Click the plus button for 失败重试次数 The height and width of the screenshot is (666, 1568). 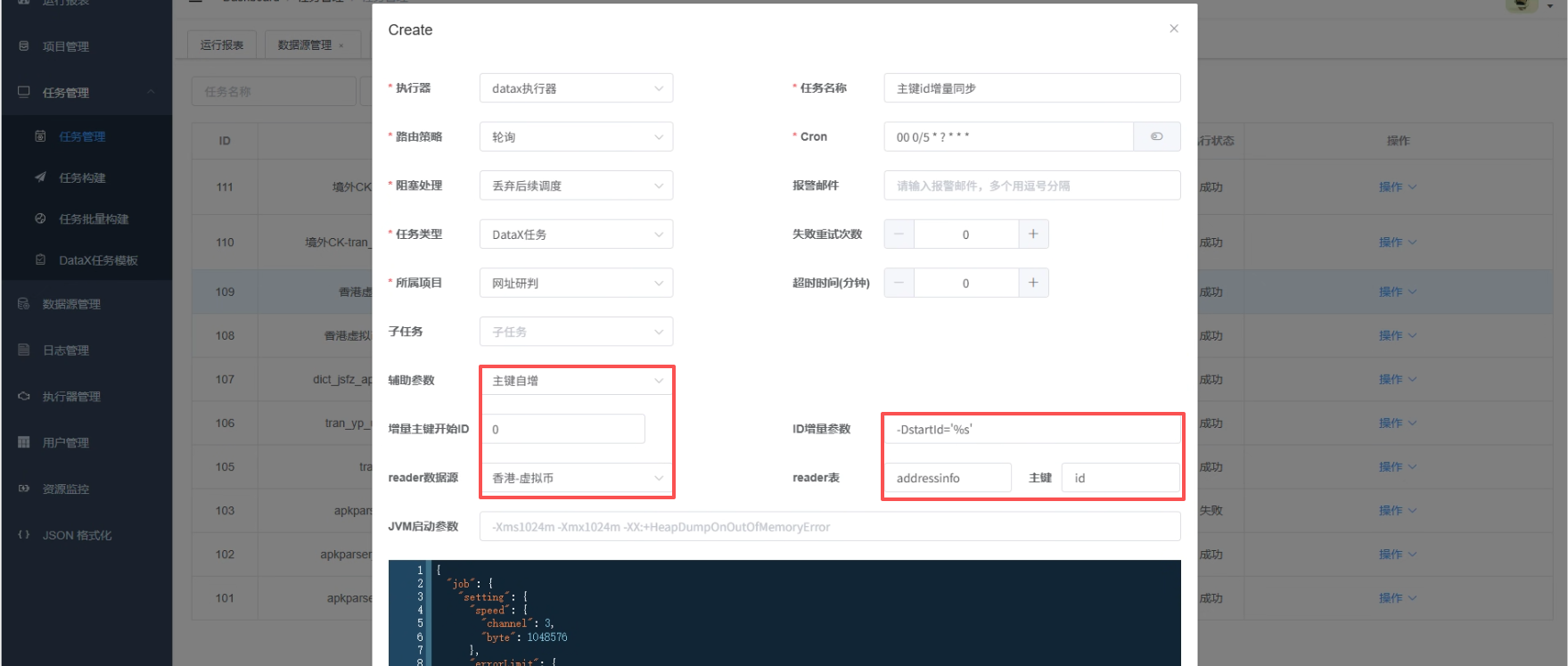[1032, 234]
